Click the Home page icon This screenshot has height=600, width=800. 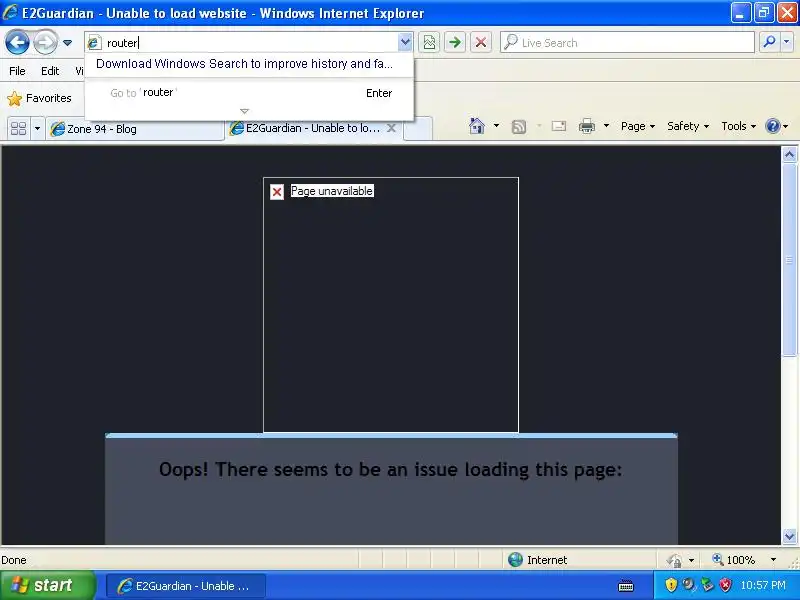tap(477, 126)
